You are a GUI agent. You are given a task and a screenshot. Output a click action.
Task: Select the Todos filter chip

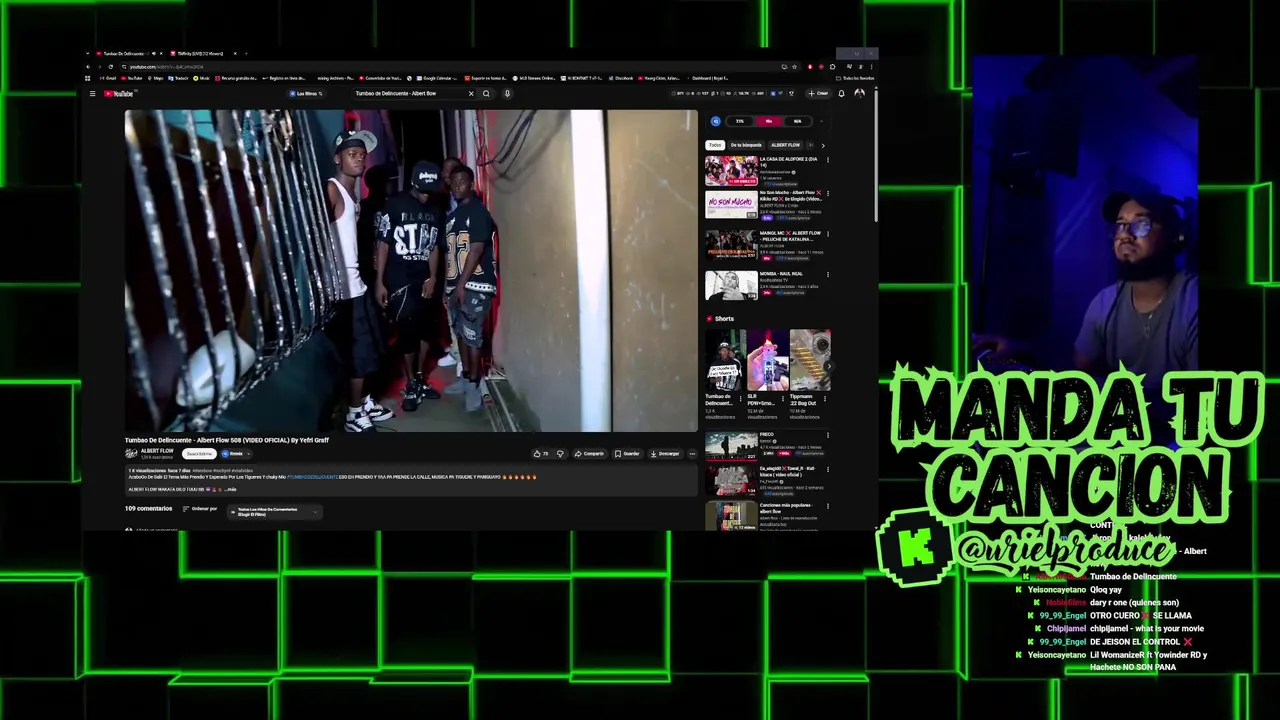click(714, 145)
